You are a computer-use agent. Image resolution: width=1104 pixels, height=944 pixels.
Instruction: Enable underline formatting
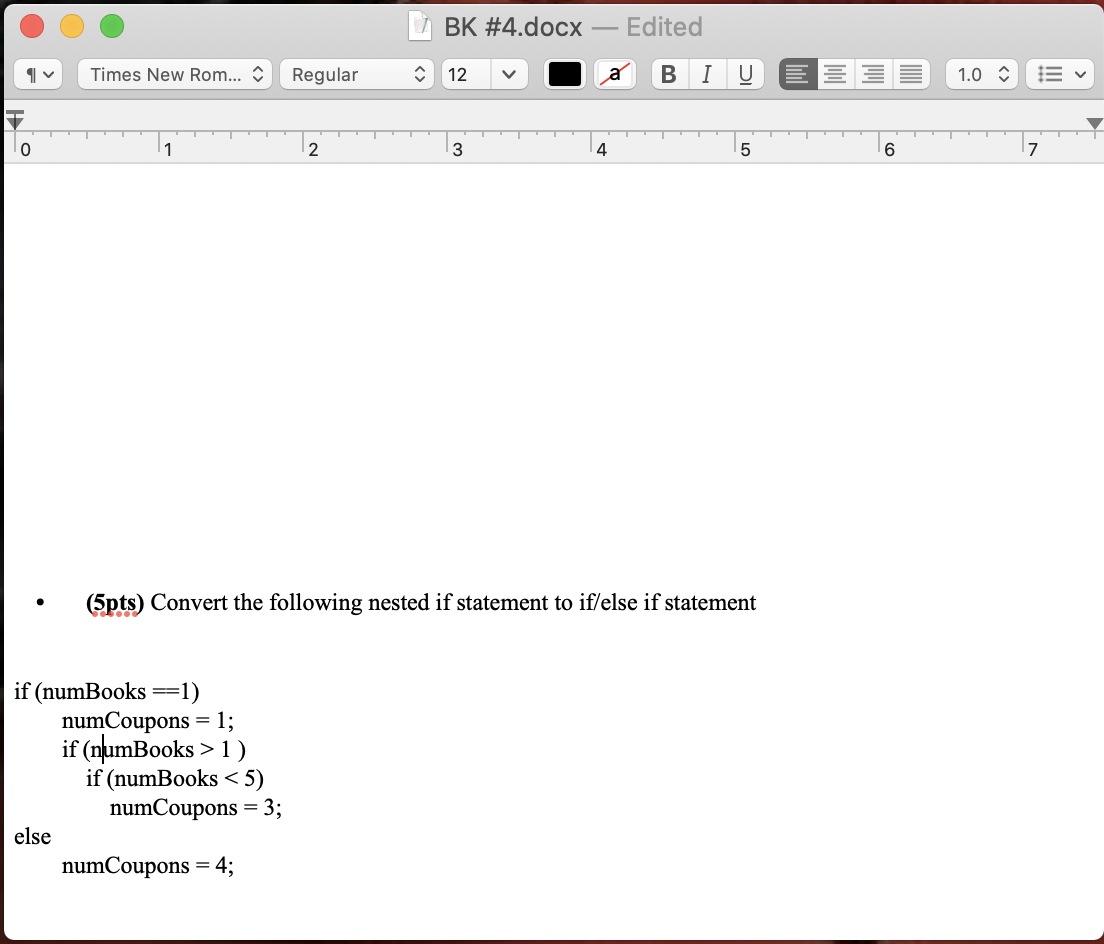(745, 74)
